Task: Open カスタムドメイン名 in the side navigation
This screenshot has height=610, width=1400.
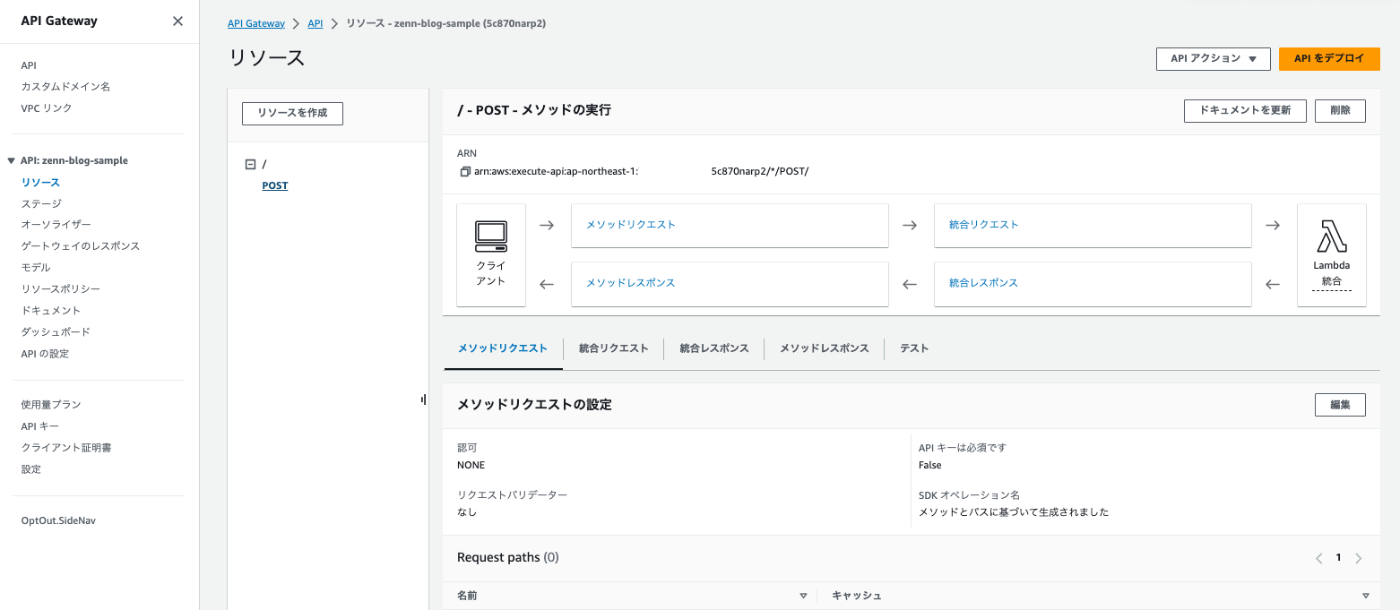Action: [65, 87]
